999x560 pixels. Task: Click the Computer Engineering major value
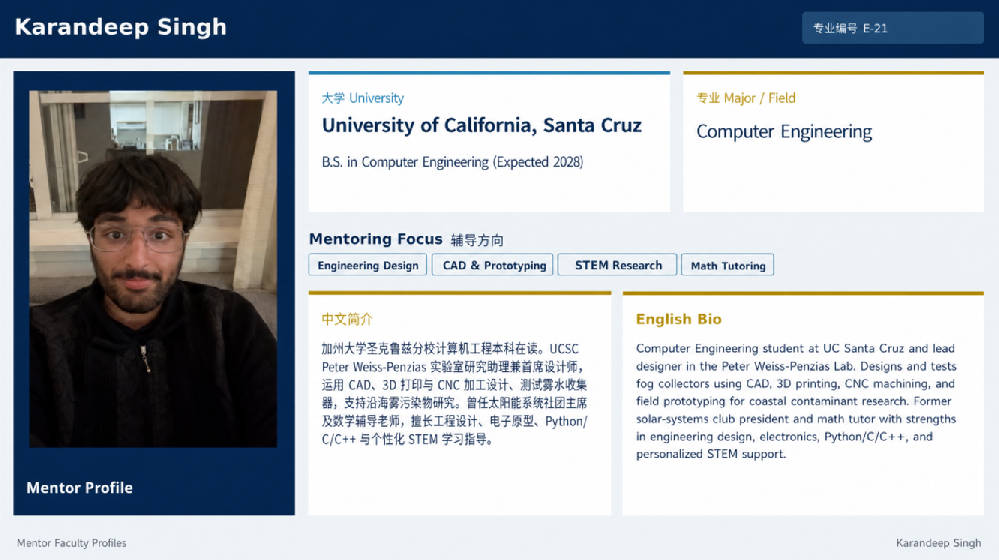click(784, 132)
